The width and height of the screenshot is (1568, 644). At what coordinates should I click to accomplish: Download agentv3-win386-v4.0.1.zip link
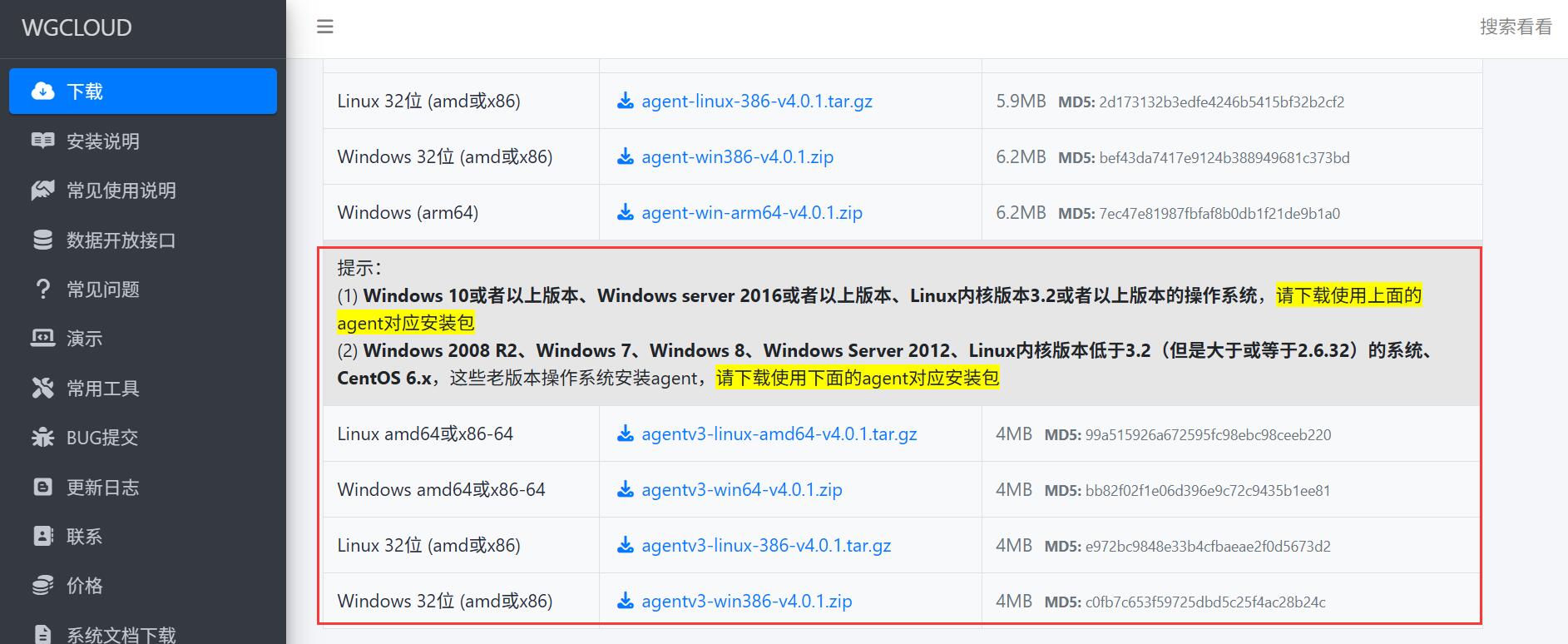pyautogui.click(x=747, y=602)
